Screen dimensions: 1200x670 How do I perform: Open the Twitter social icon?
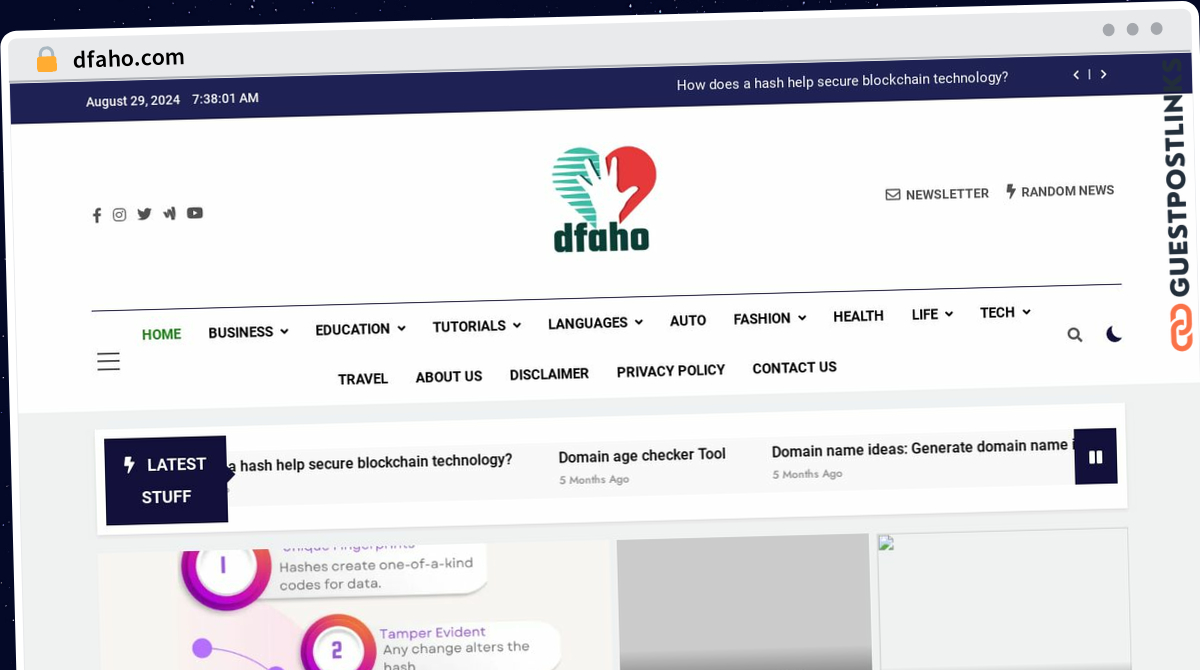tap(144, 214)
